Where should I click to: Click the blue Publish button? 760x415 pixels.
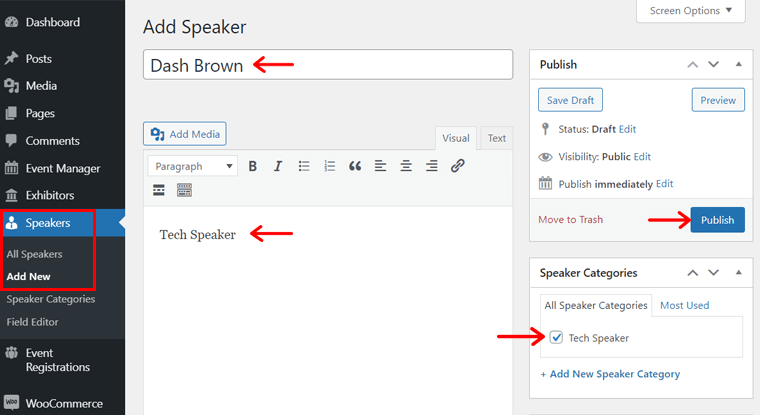[717, 220]
